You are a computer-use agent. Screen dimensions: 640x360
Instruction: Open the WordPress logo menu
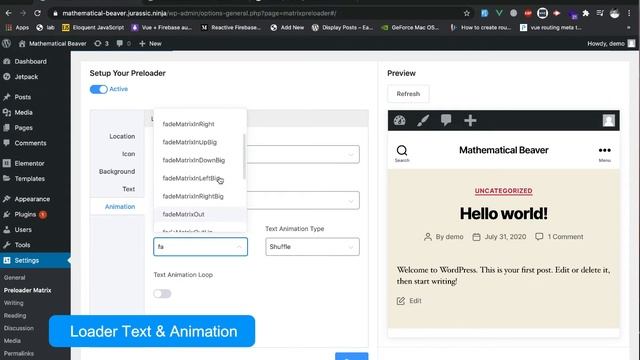point(7,43)
